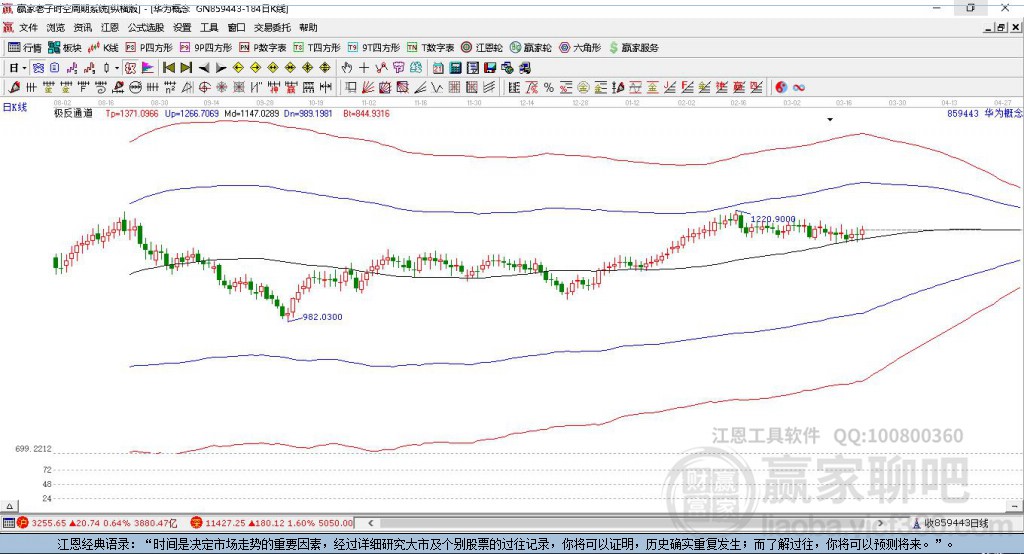Expand the 日 period dropdown
Image resolution: width=1024 pixels, height=554 pixels.
(24, 68)
